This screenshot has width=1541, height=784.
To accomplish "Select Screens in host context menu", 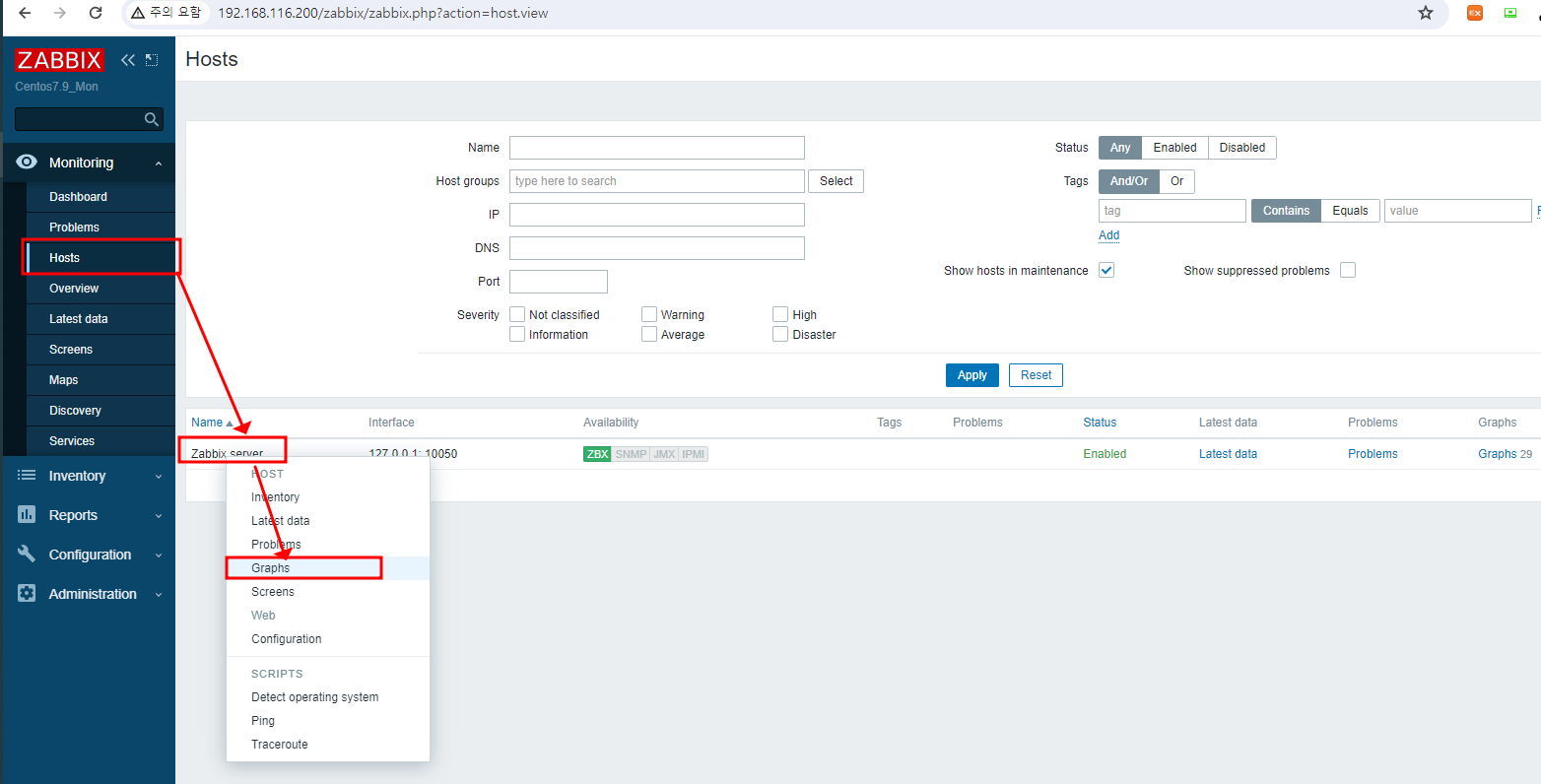I will [x=327, y=592].
